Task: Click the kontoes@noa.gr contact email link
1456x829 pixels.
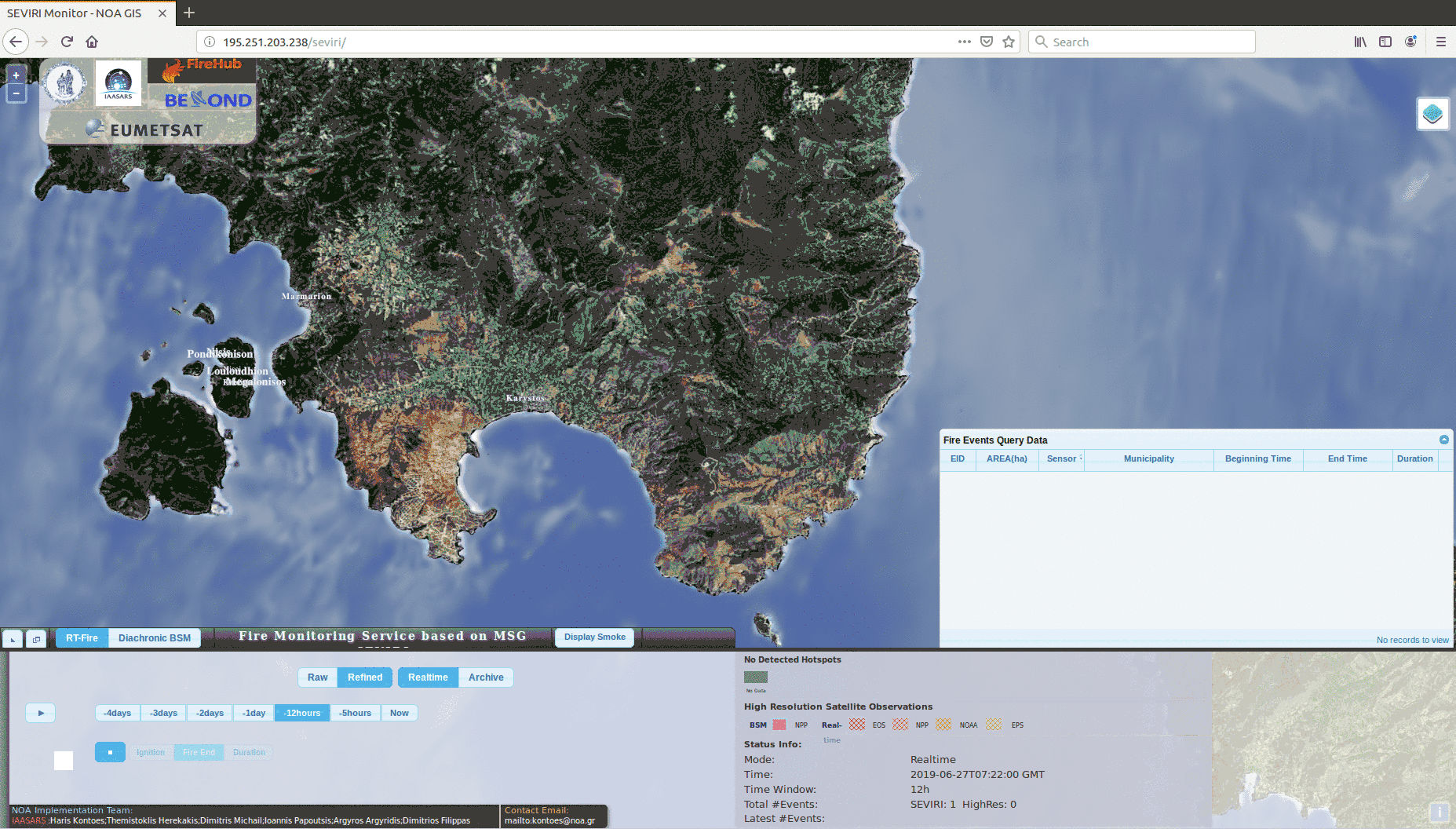Action: click(x=549, y=821)
